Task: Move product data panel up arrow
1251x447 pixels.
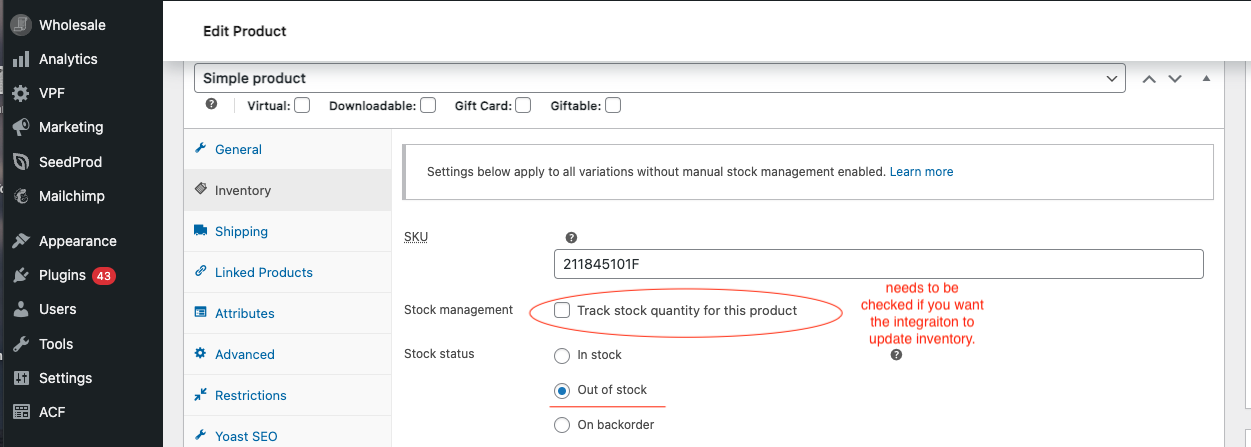Action: (1150, 79)
